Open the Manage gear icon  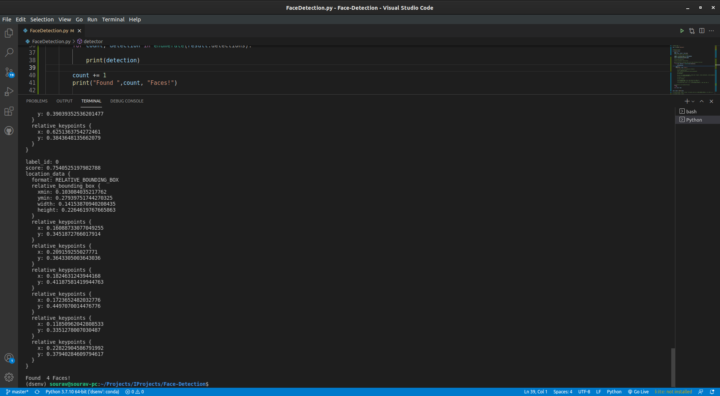tap(9, 377)
